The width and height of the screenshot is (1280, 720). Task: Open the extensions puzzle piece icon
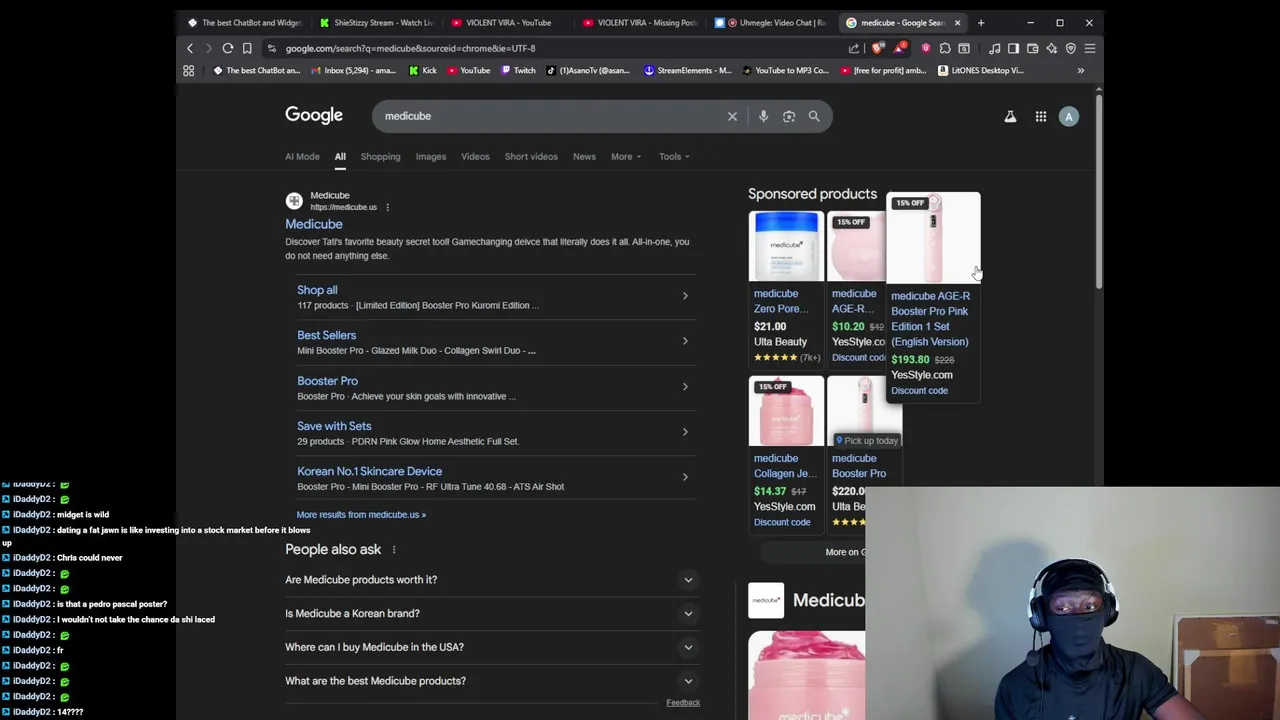tap(945, 48)
